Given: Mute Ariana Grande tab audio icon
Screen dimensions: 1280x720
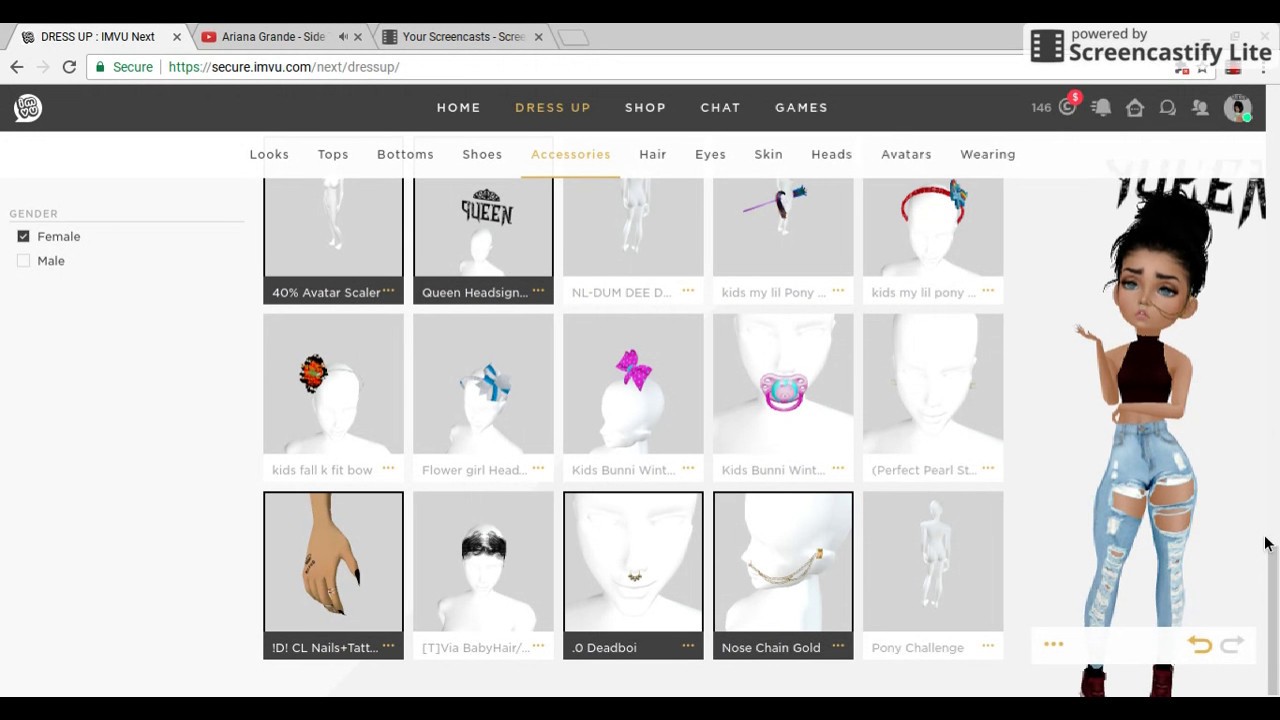Looking at the screenshot, I should 343,37.
